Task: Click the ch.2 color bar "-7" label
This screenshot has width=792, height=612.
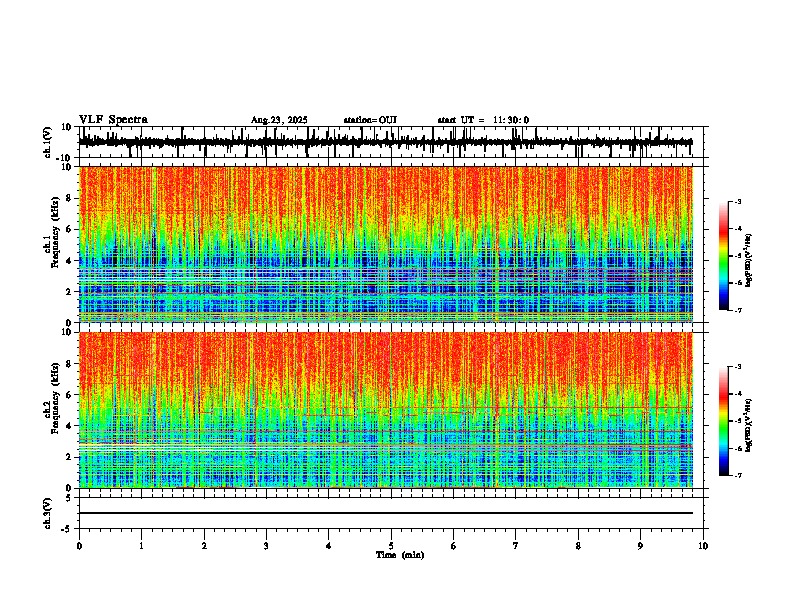Action: pyautogui.click(x=738, y=476)
